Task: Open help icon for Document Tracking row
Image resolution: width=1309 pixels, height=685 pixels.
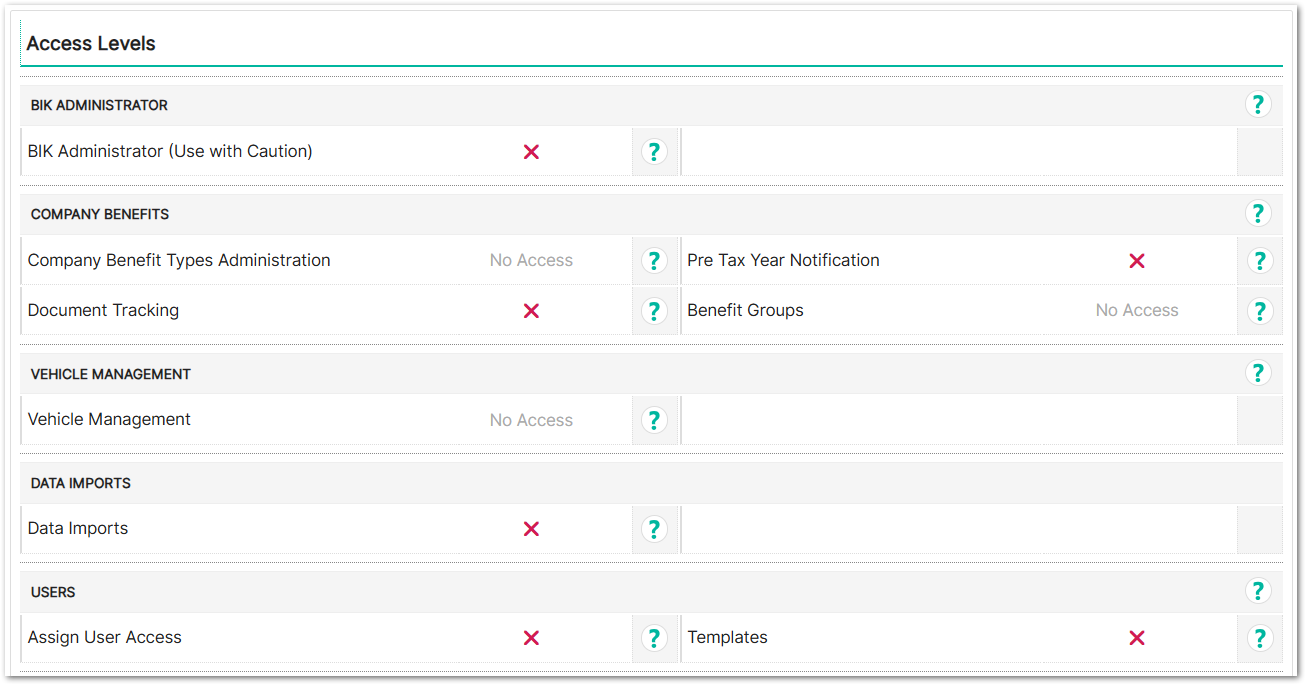Action: click(654, 311)
